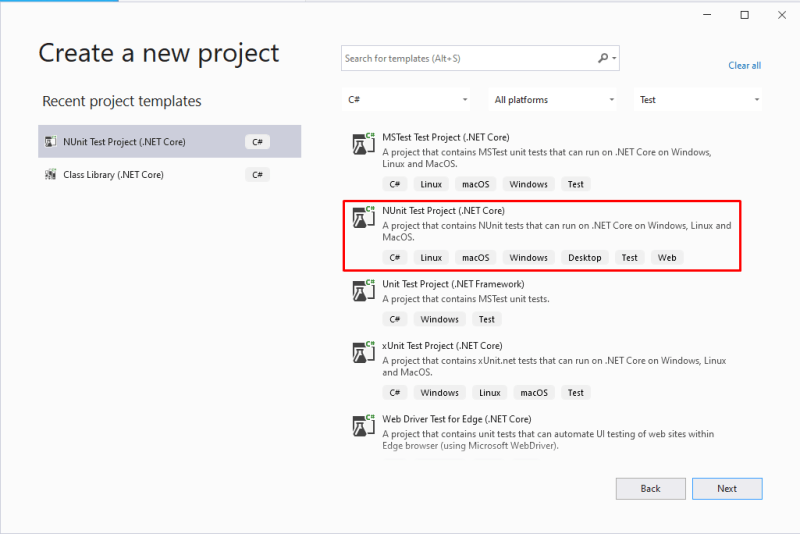
Task: Click the Next button
Action: point(727,489)
